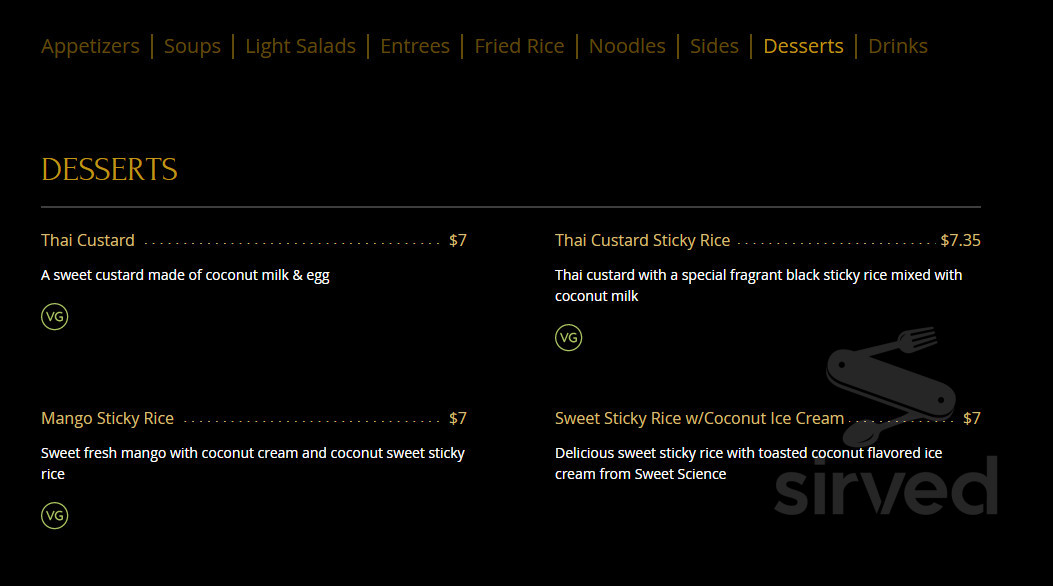The image size is (1053, 586).
Task: Show the Noodles menu section
Action: (627, 46)
